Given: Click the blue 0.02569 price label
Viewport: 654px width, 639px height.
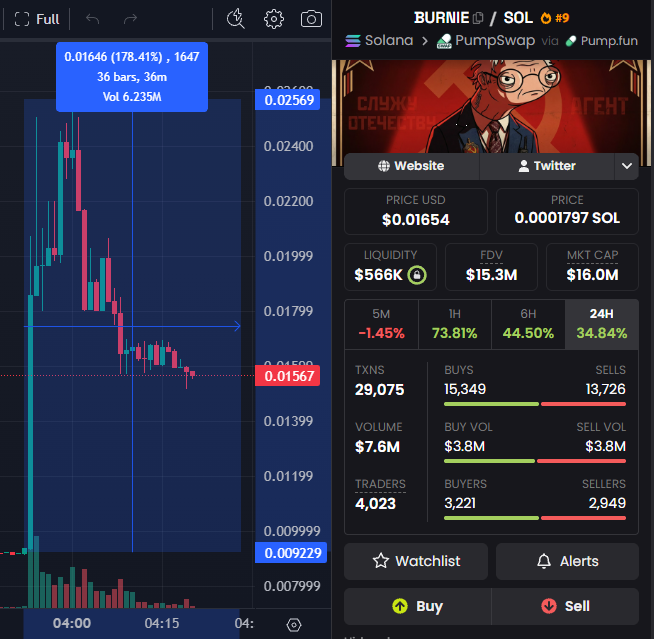Looking at the screenshot, I should pos(288,100).
